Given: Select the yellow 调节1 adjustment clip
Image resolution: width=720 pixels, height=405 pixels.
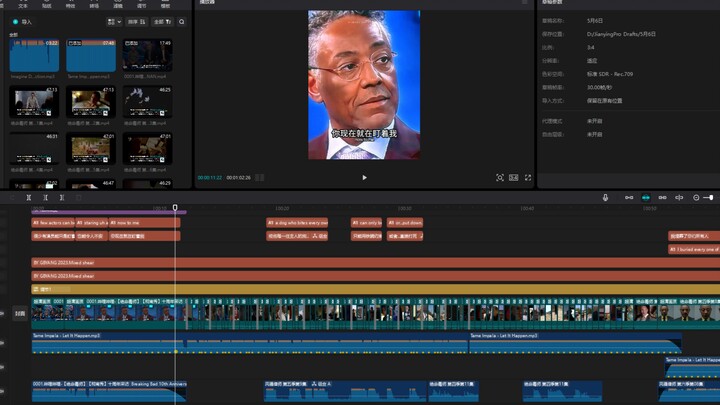Looking at the screenshot, I should click(376, 289).
